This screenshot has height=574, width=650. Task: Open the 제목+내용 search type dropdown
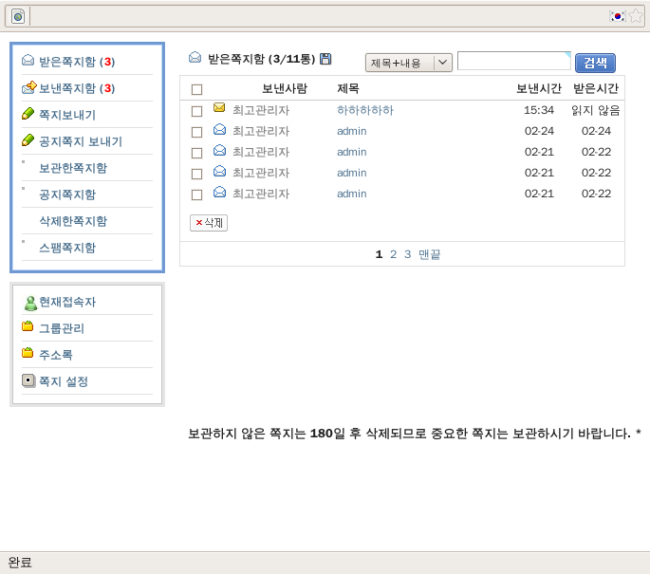pos(408,62)
